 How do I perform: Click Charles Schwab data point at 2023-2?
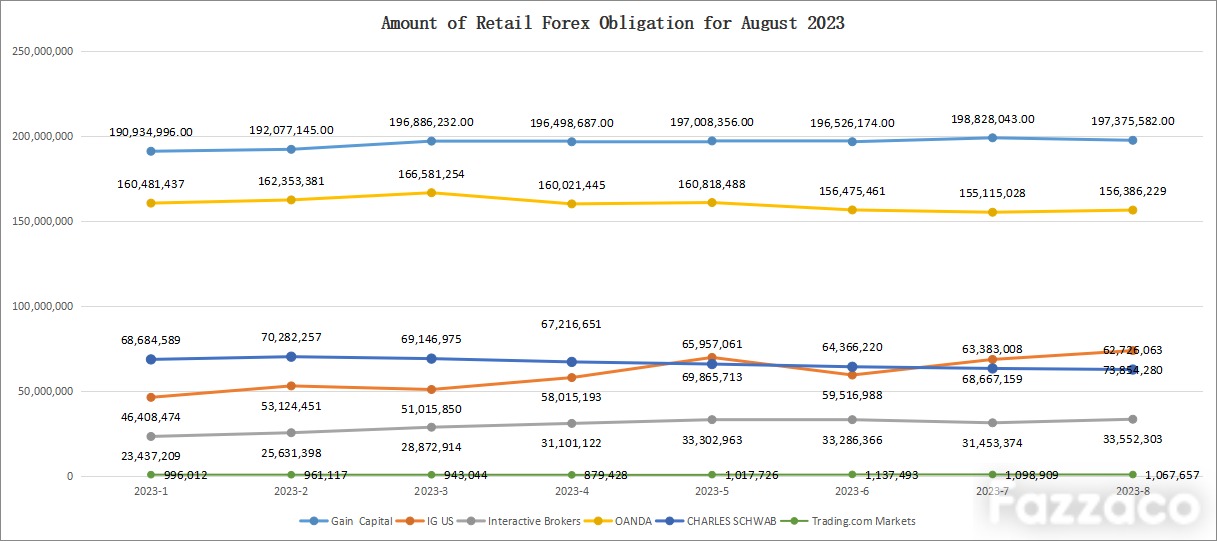point(291,356)
